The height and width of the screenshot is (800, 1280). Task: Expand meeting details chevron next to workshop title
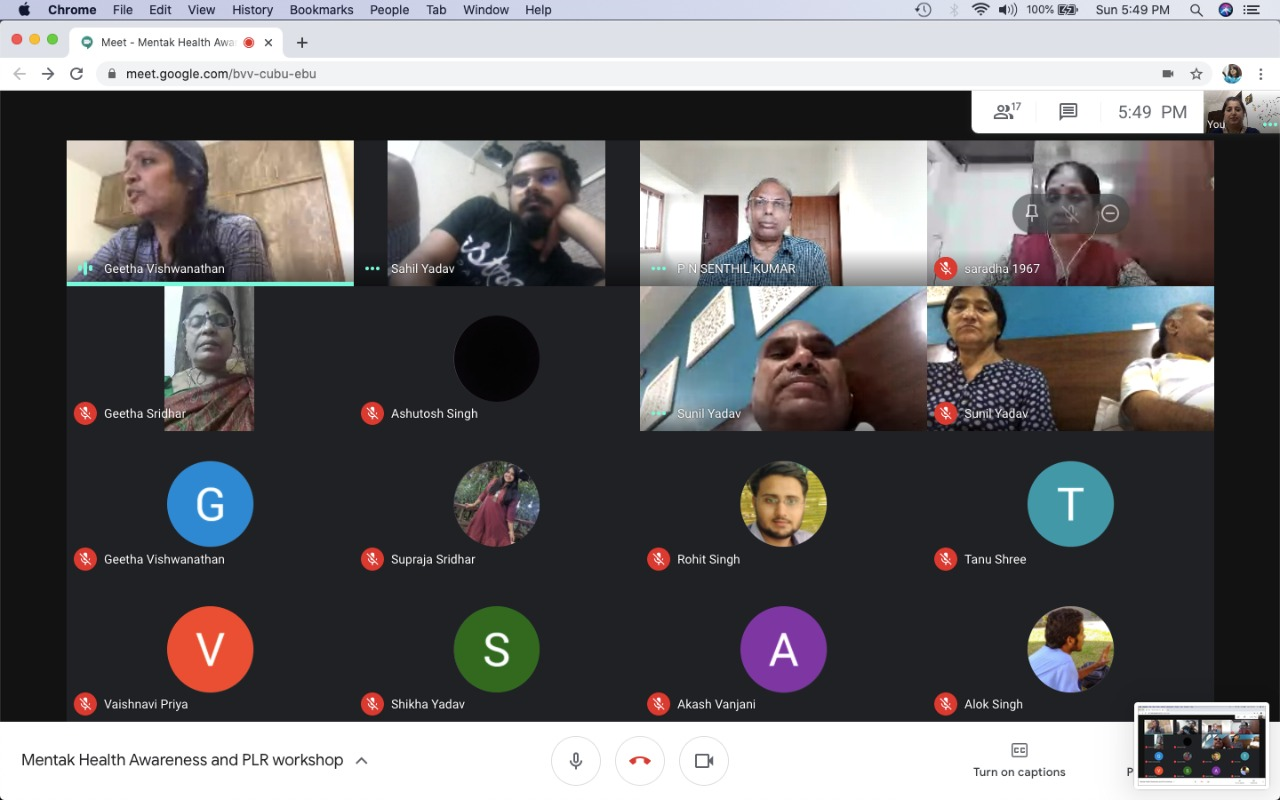362,761
